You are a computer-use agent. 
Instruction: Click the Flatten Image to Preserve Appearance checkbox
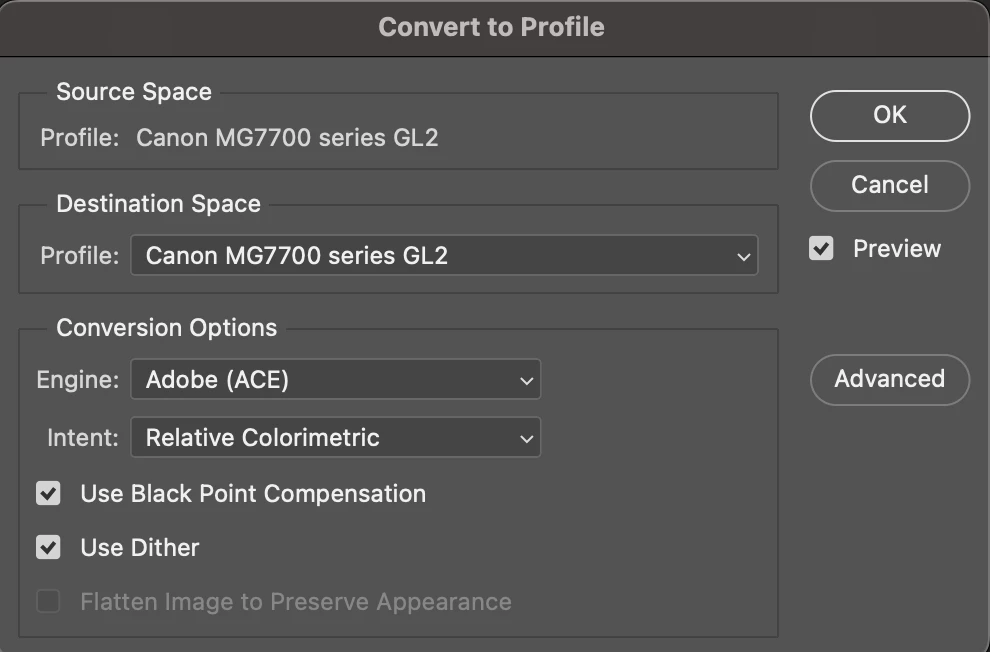pyautogui.click(x=48, y=601)
